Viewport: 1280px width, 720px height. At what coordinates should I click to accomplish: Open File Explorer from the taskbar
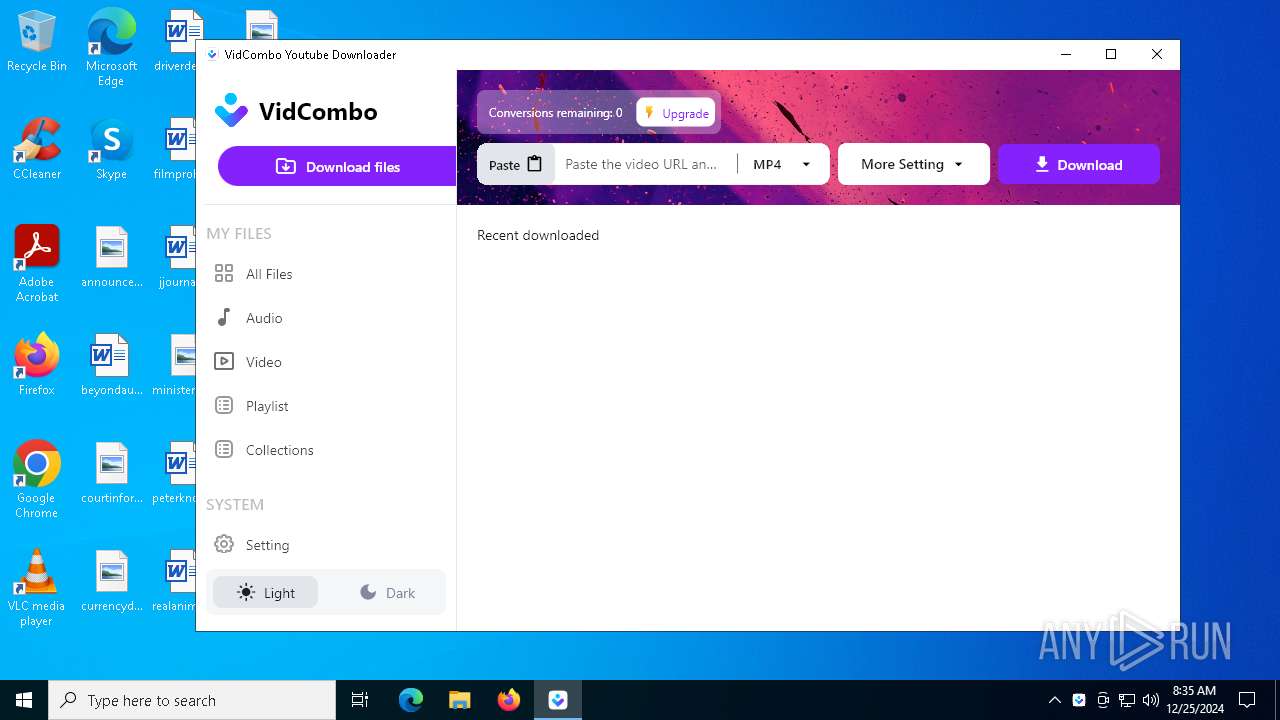(459, 700)
